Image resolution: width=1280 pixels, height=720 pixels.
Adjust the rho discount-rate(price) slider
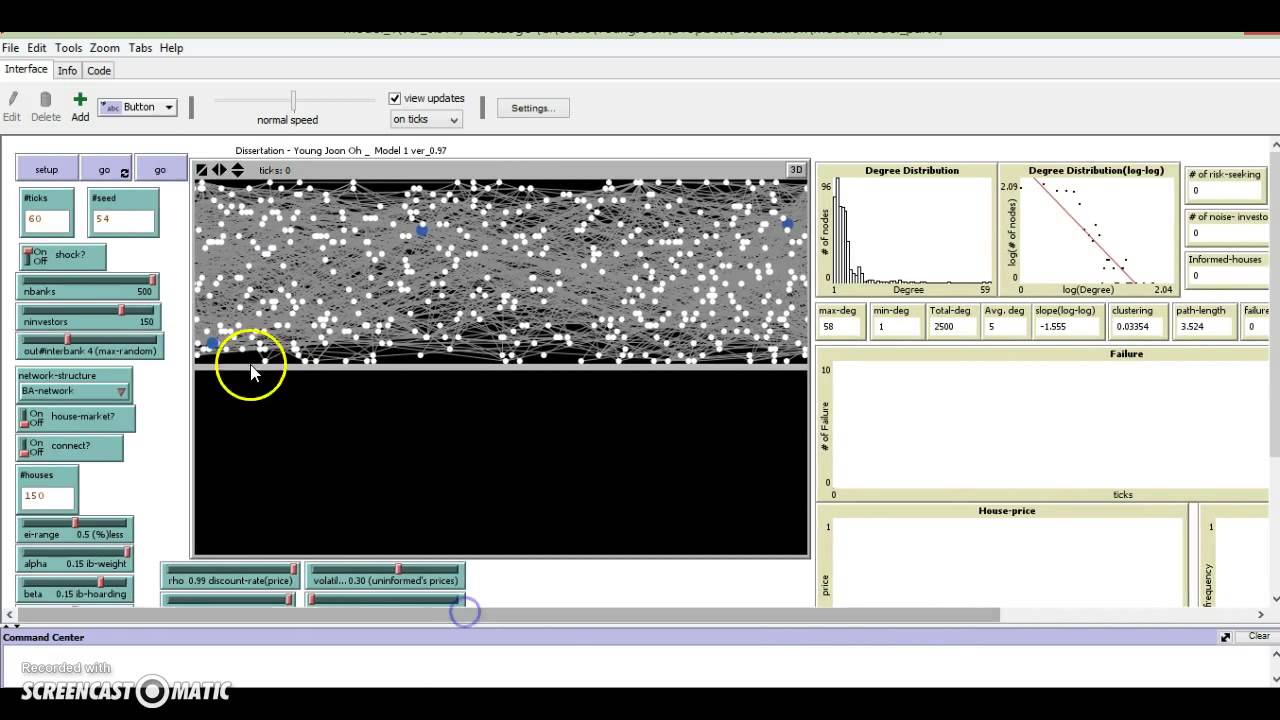(230, 575)
